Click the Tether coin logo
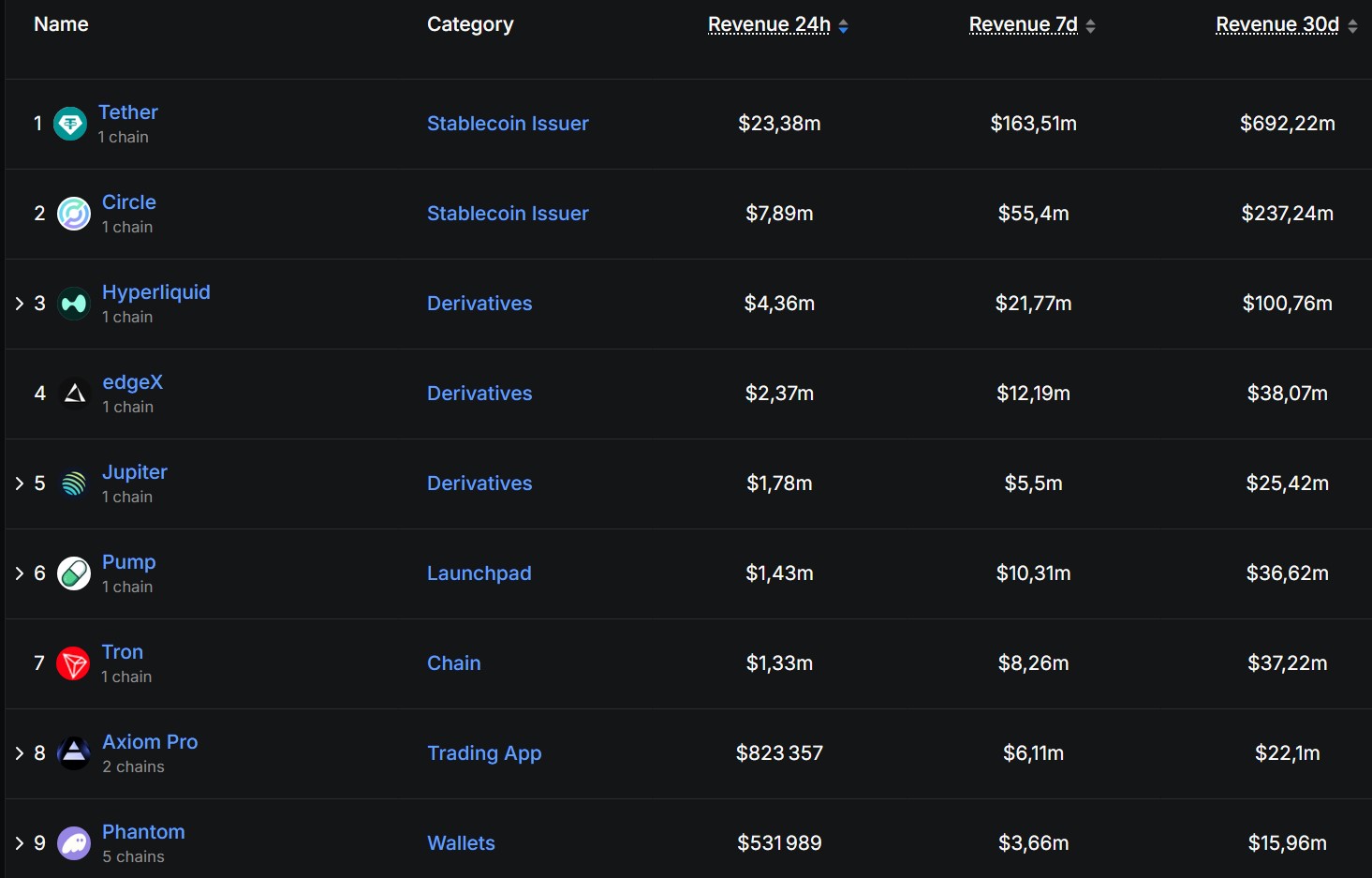 point(71,123)
